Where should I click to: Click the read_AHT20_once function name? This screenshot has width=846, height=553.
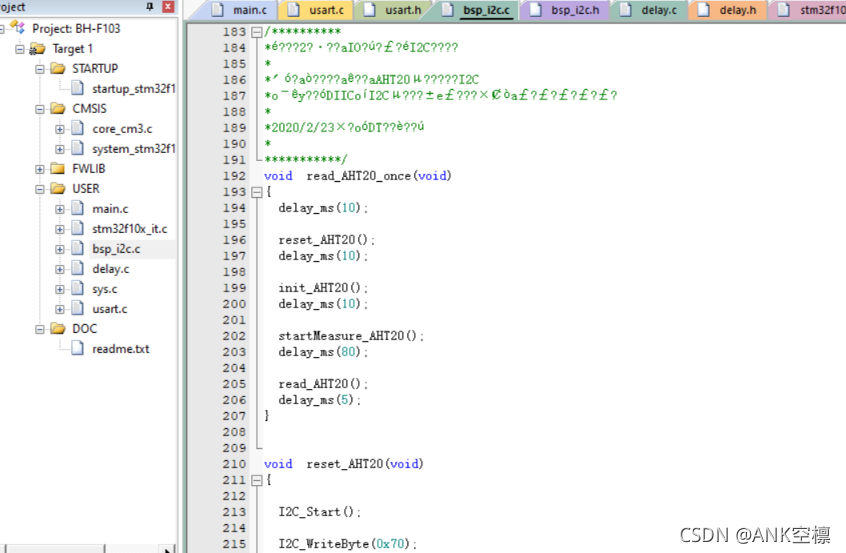[359, 176]
